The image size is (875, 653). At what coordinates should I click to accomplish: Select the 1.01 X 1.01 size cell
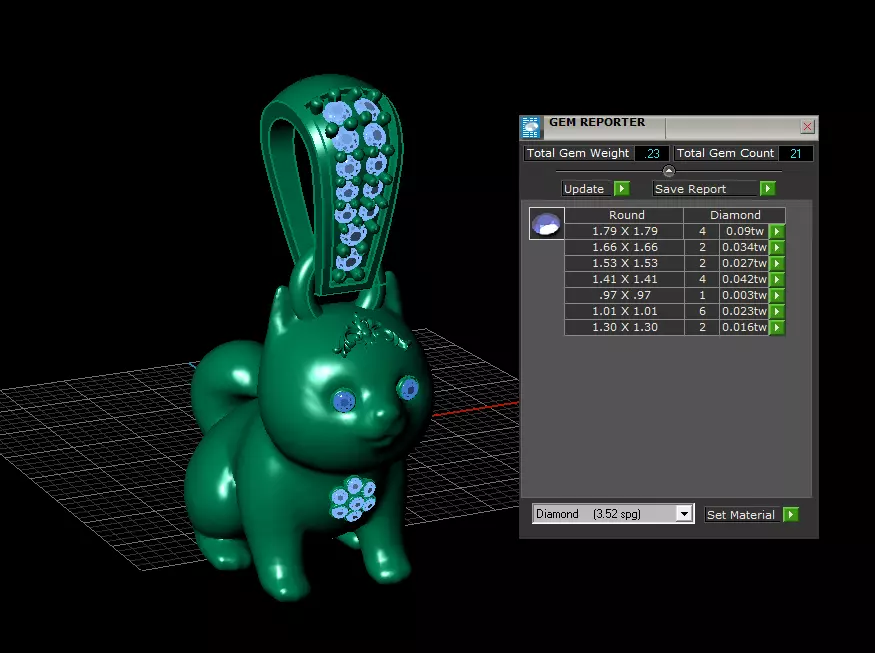pyautogui.click(x=624, y=311)
